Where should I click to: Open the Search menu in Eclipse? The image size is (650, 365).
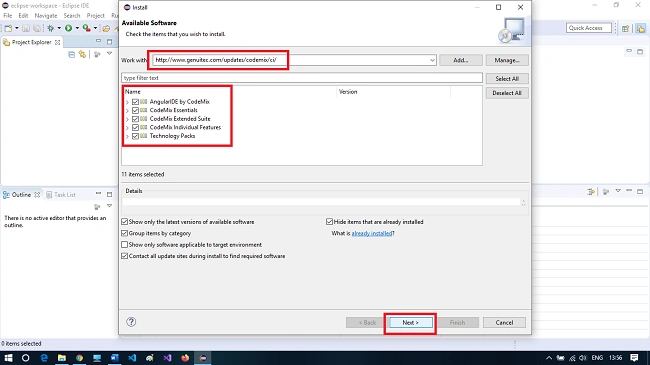[x=72, y=15]
